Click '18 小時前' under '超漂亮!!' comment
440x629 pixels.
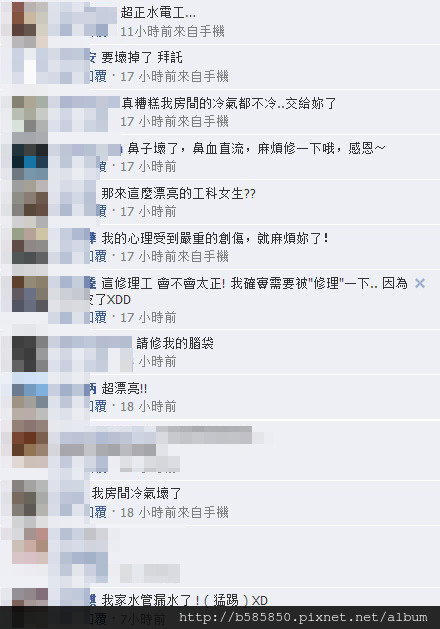pos(148,406)
